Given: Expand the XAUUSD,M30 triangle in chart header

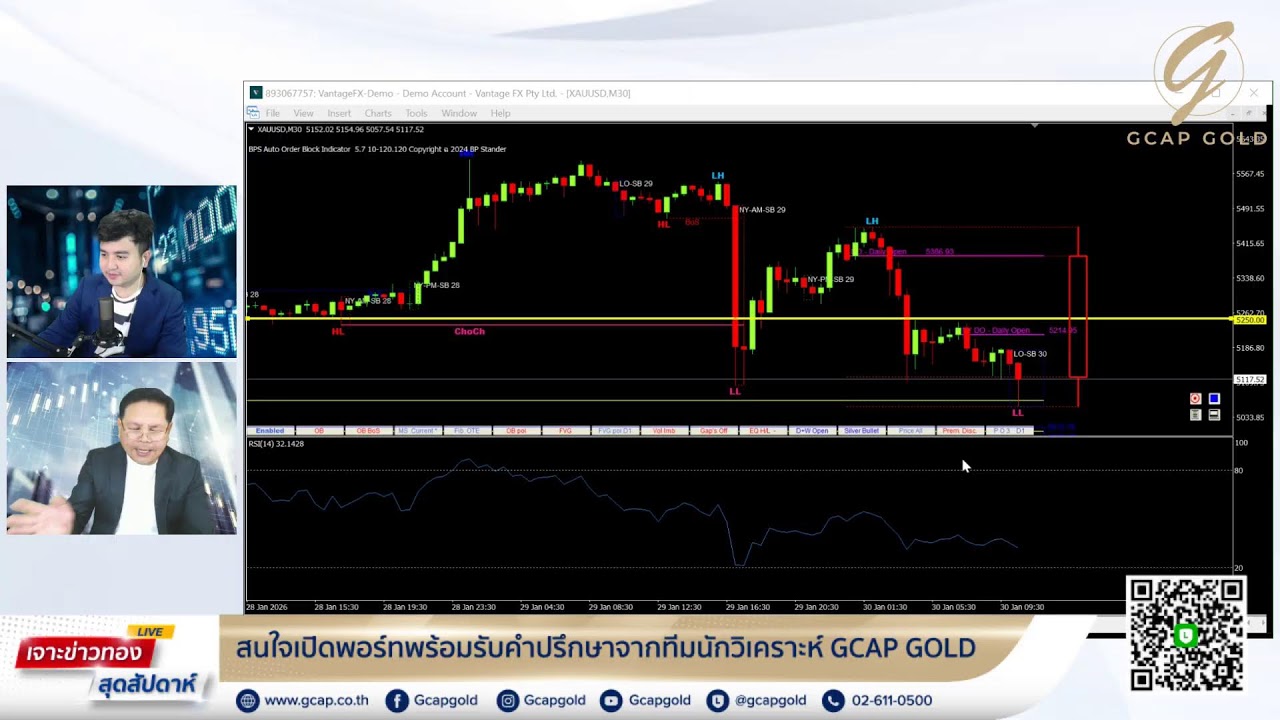Looking at the screenshot, I should 251,129.
